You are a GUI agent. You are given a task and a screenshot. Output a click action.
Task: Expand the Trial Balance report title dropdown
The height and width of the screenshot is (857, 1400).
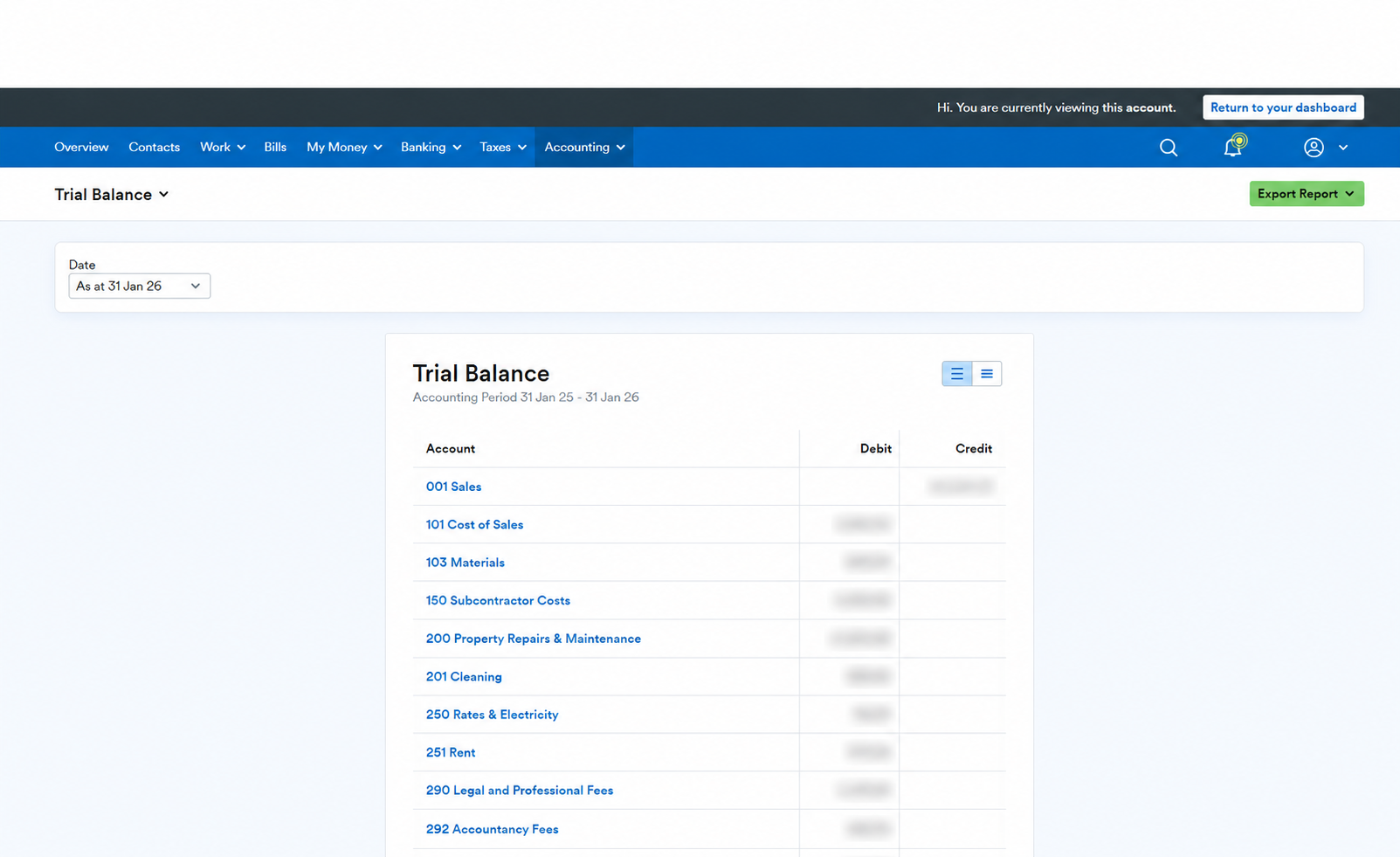(112, 195)
